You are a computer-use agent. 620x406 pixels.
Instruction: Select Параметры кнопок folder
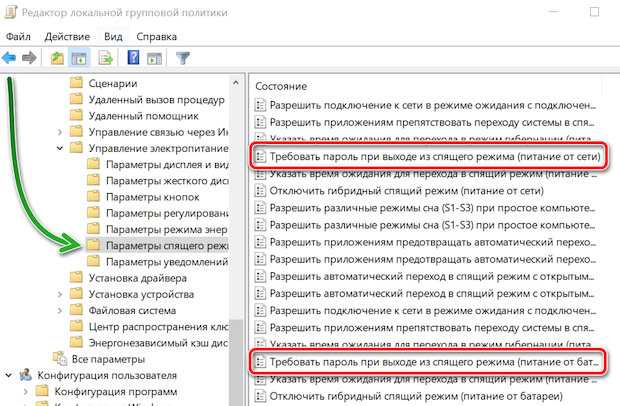pyautogui.click(x=153, y=197)
